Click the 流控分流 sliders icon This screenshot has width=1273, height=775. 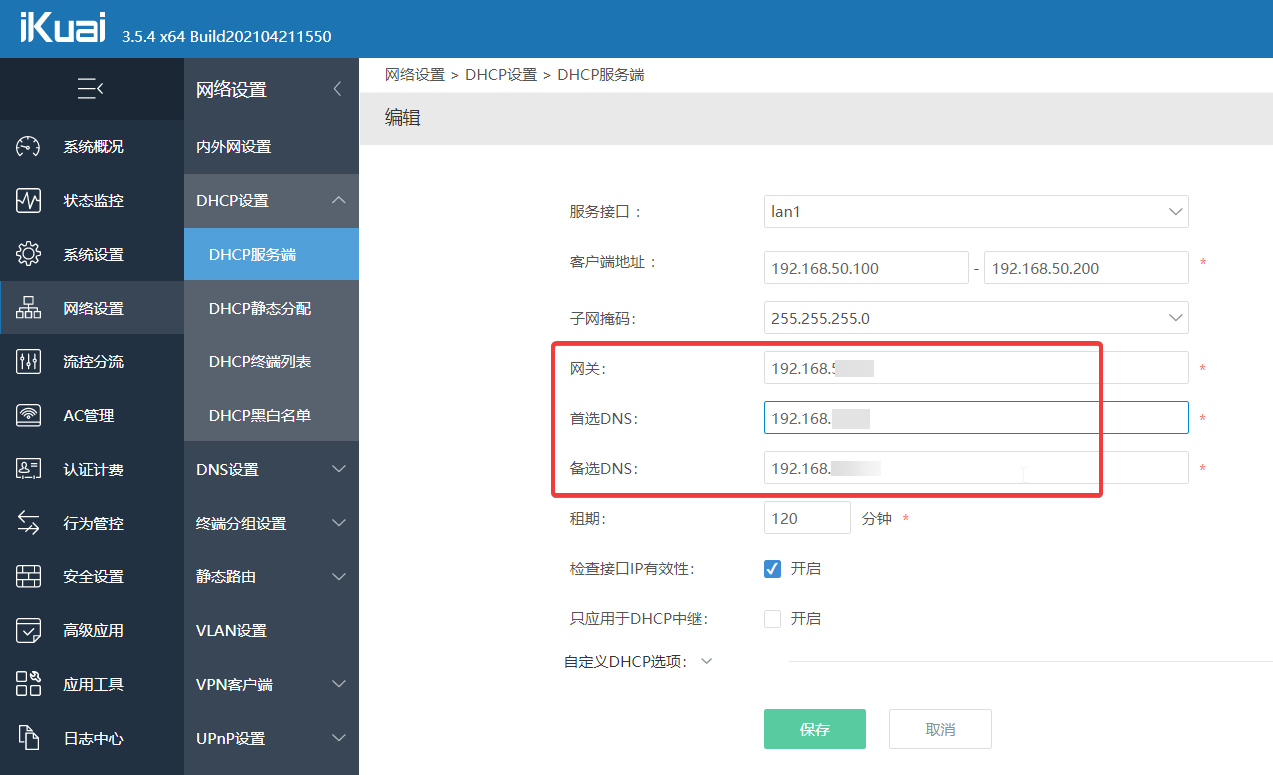pyautogui.click(x=28, y=362)
